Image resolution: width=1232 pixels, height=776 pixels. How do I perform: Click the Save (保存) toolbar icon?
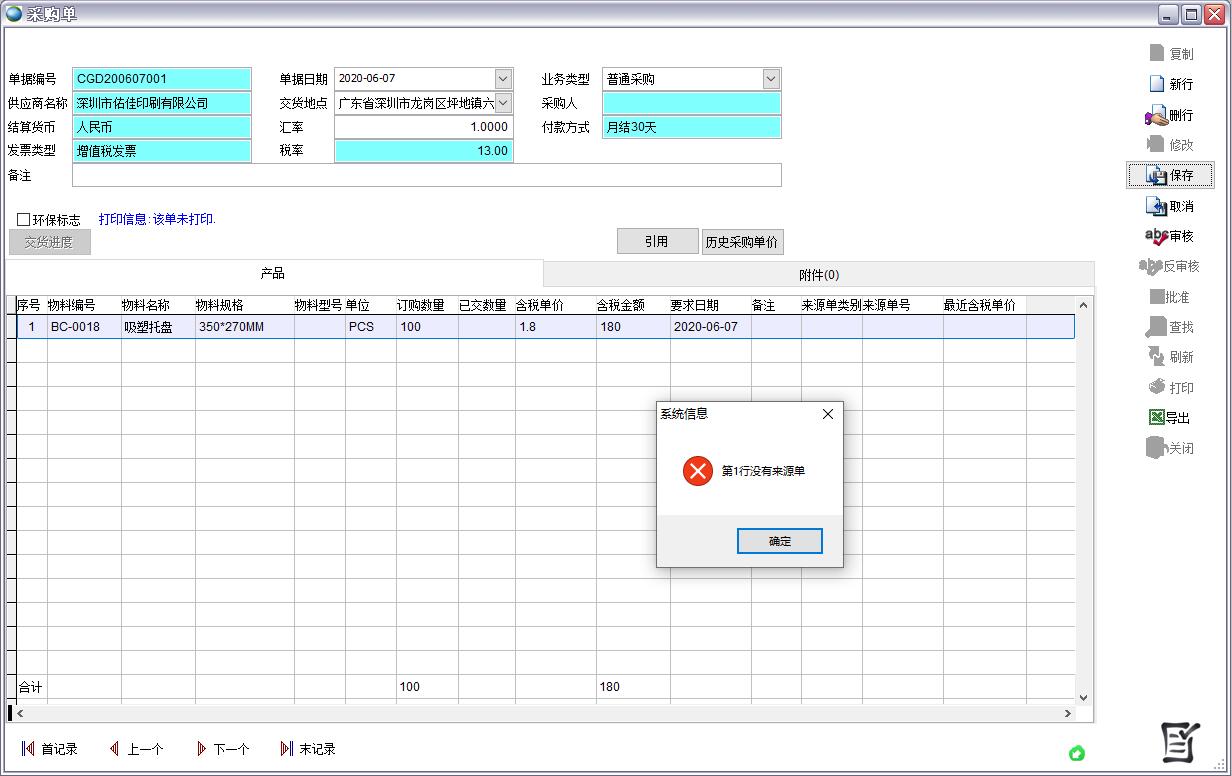pyautogui.click(x=1157, y=176)
